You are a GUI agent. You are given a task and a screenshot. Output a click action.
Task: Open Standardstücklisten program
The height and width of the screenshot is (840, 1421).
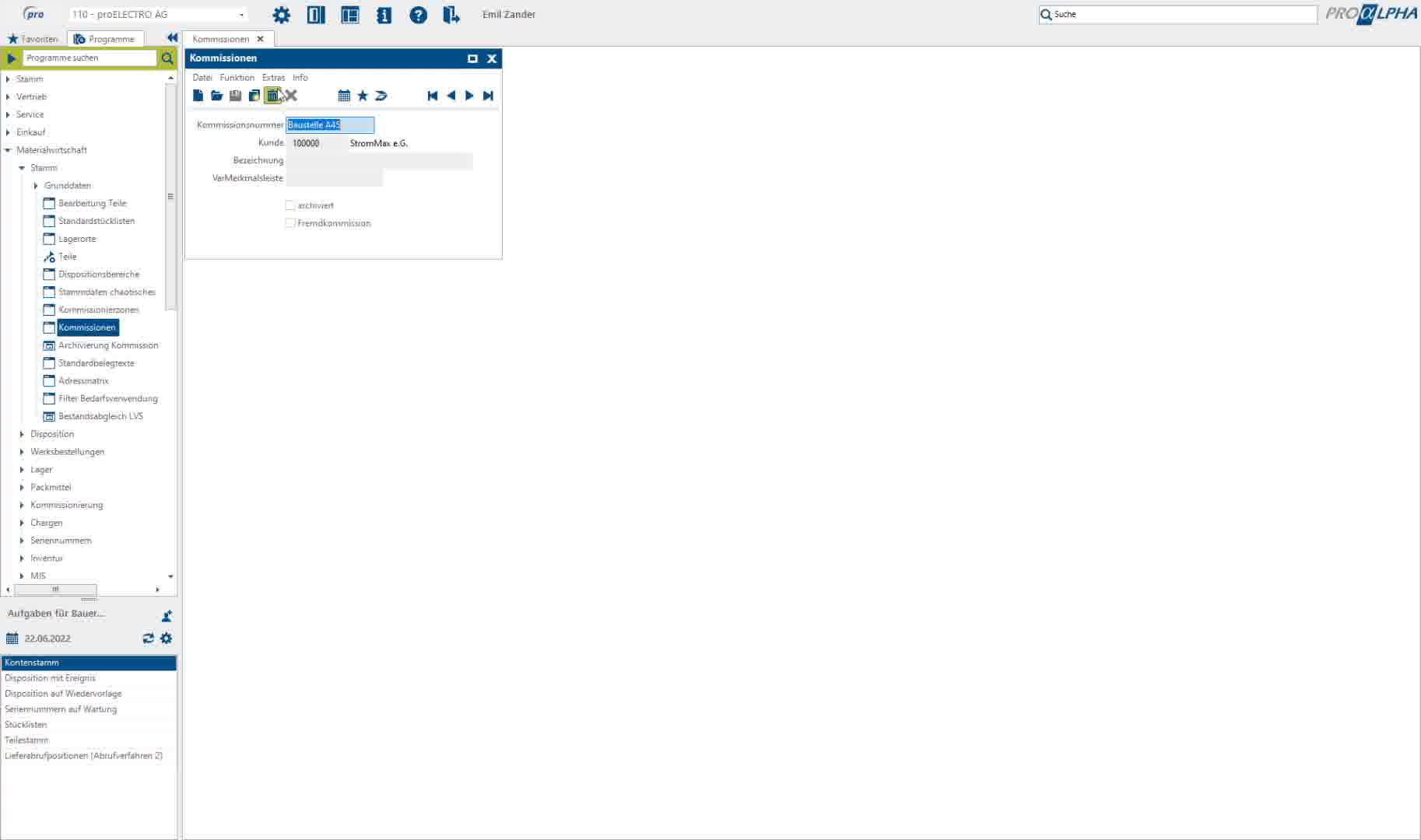96,221
